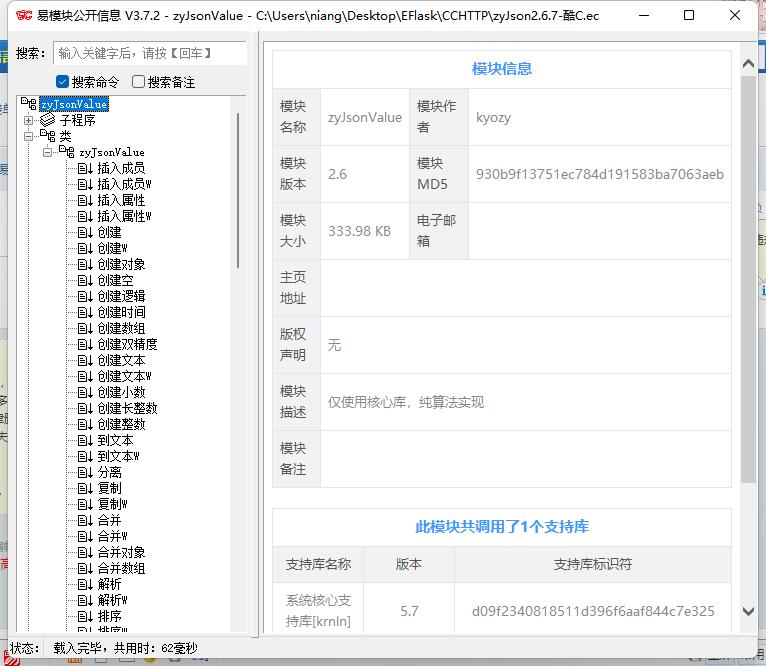This screenshot has width=766, height=666.
Task: Click the root zyJsonValue tree icon
Action: pos(30,104)
